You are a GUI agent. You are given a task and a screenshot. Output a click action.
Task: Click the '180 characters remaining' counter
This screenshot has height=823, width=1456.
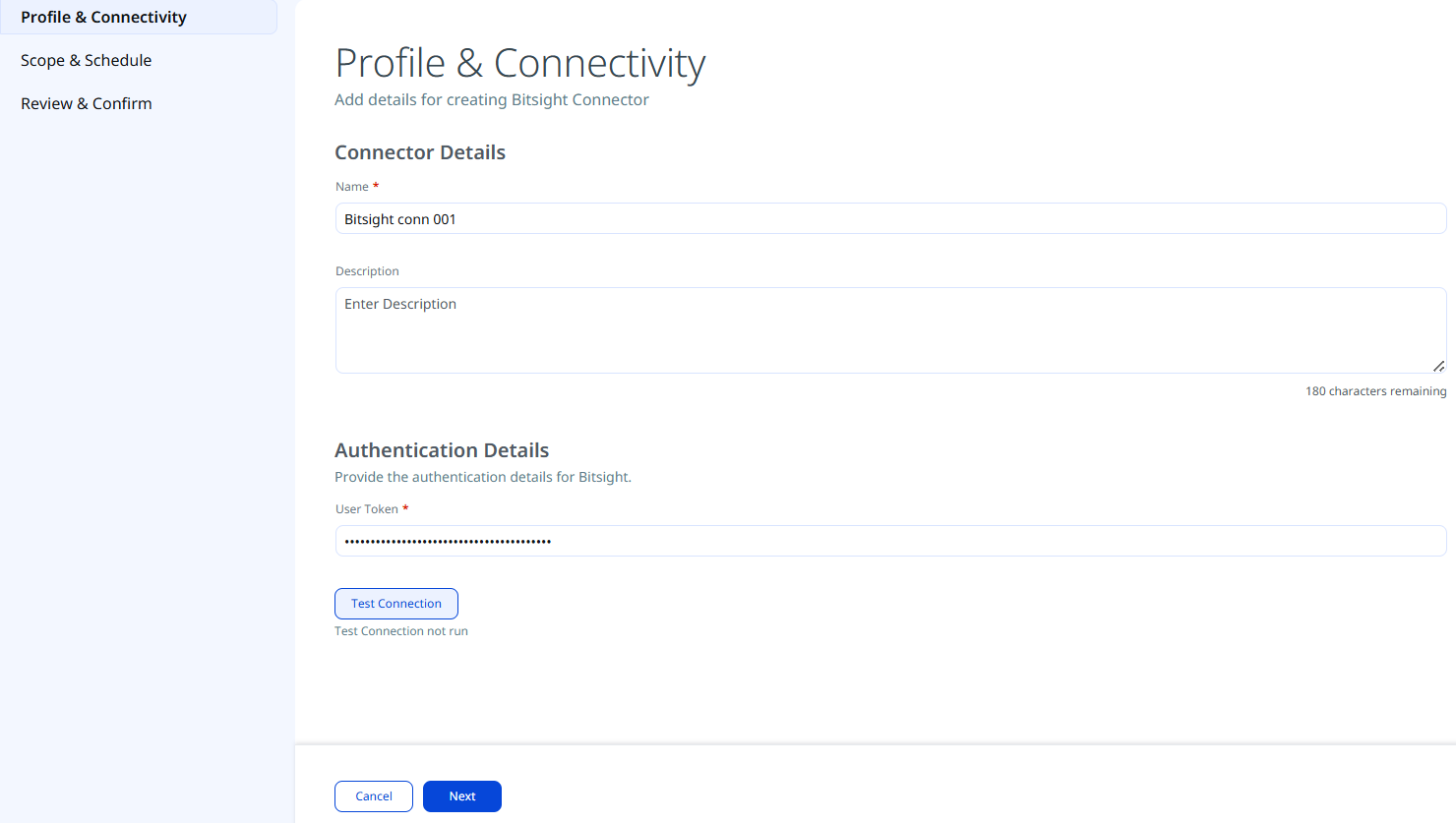click(x=1375, y=391)
